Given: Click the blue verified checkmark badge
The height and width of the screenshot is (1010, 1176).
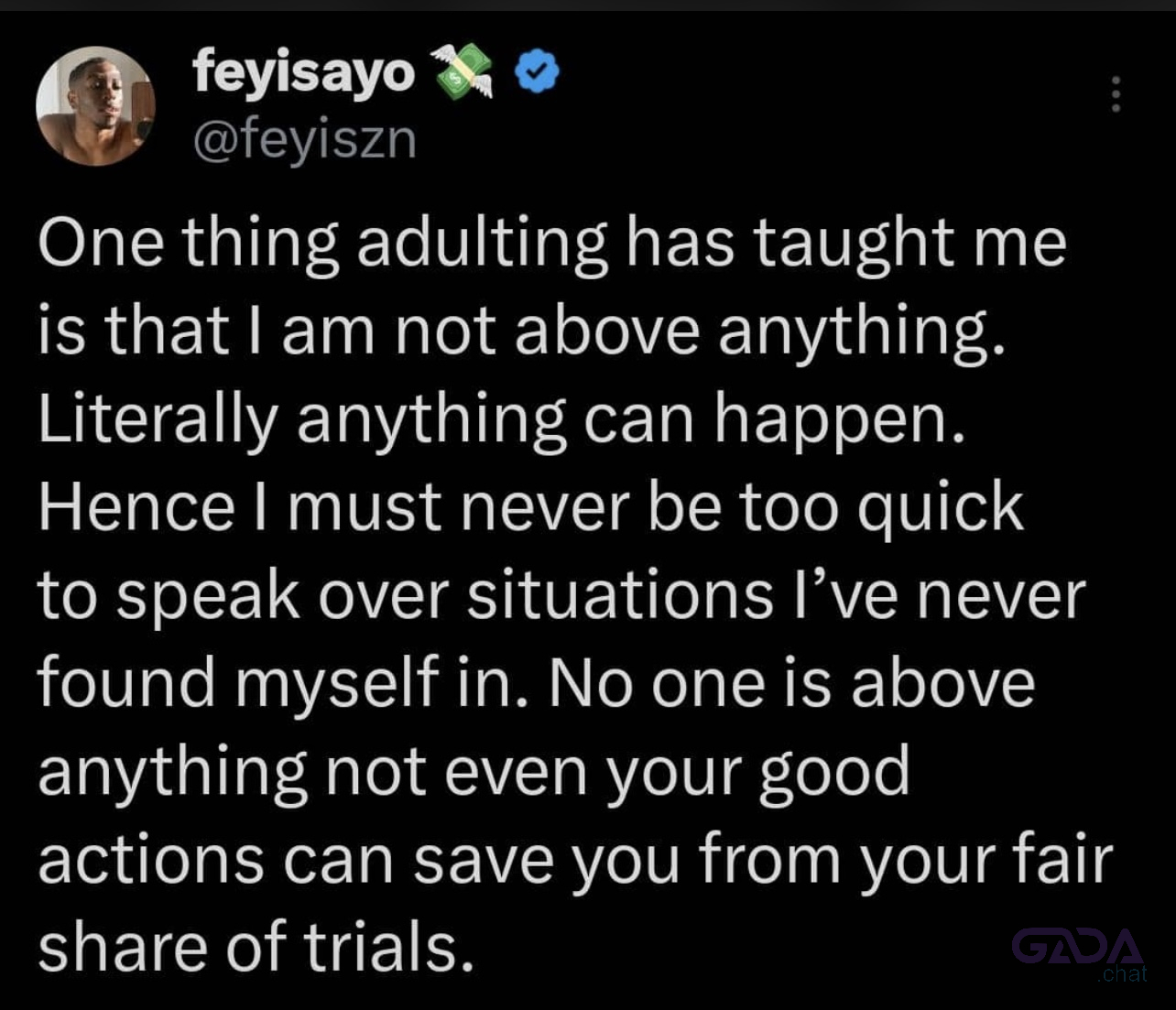Looking at the screenshot, I should [537, 73].
